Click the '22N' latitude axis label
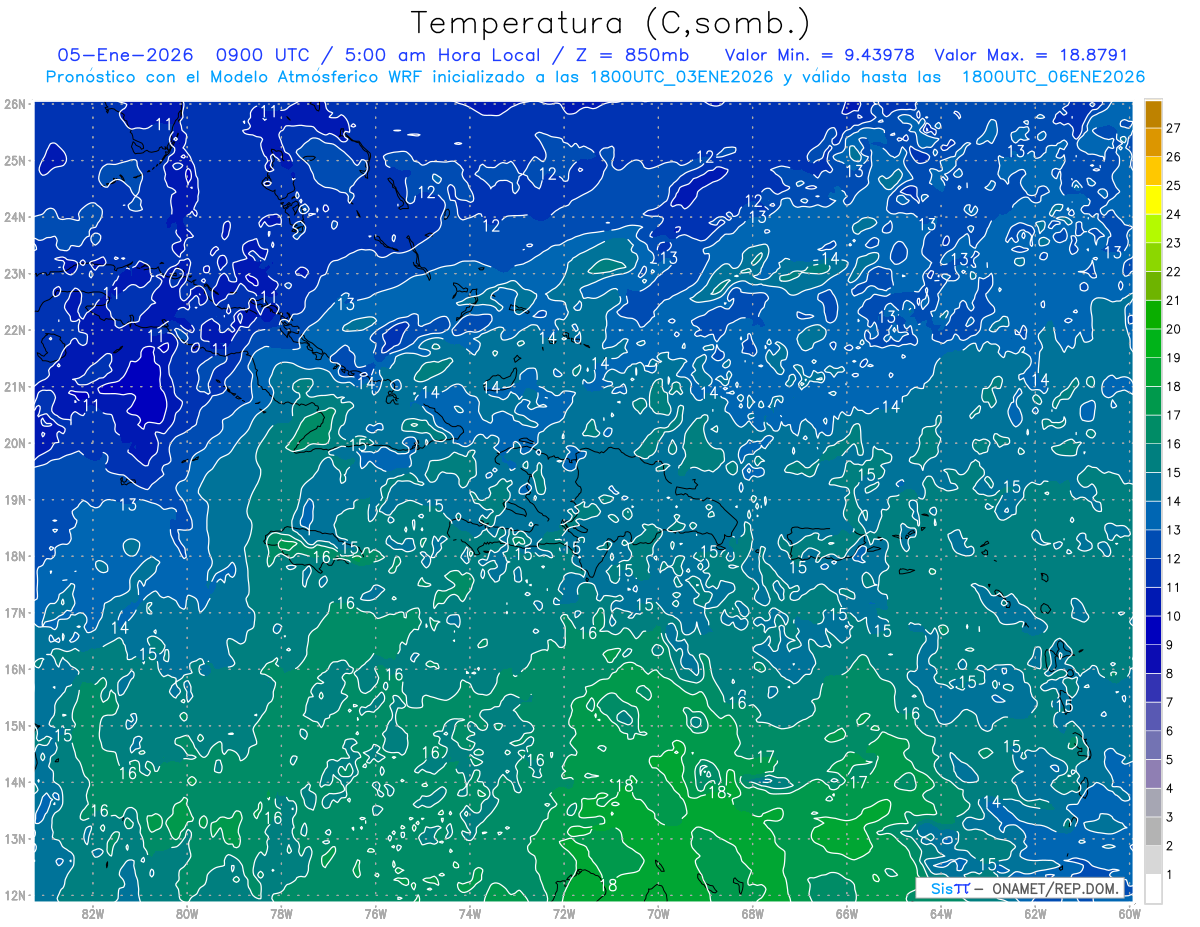Viewport: 1200px width, 927px height. [x=15, y=330]
